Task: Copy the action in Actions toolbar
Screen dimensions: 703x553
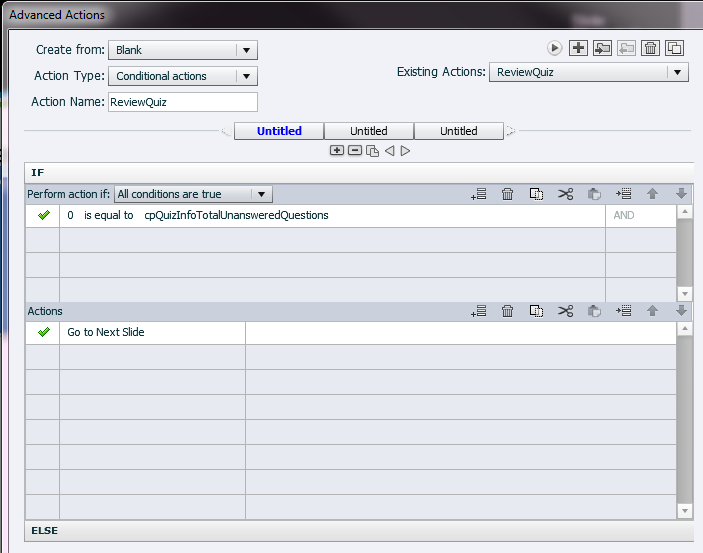Action: click(536, 311)
